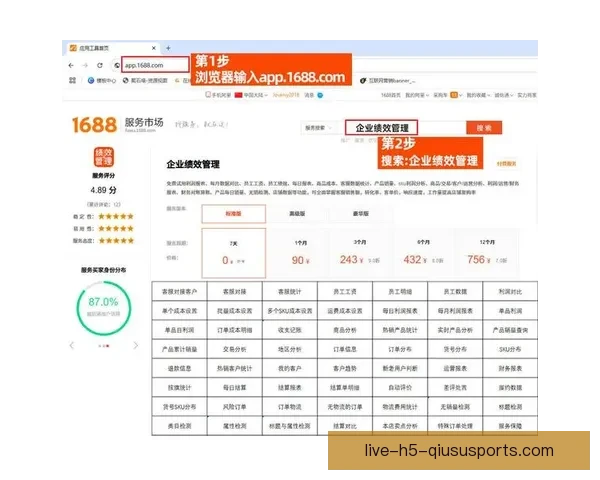Image resolution: width=600 pixels, height=480 pixels.
Task: Click the 我的客户 cell
Action: coord(290,369)
